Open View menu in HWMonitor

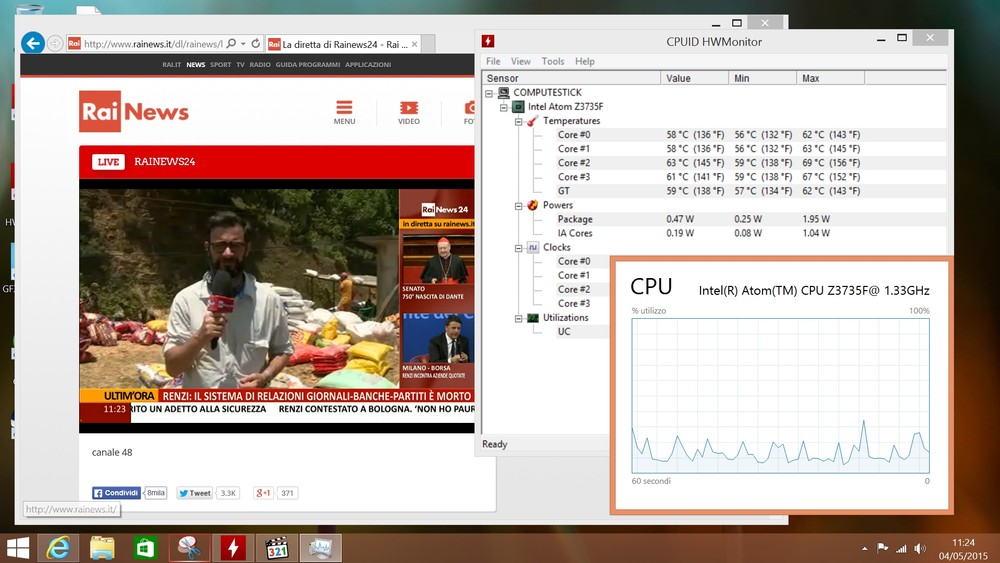520,61
